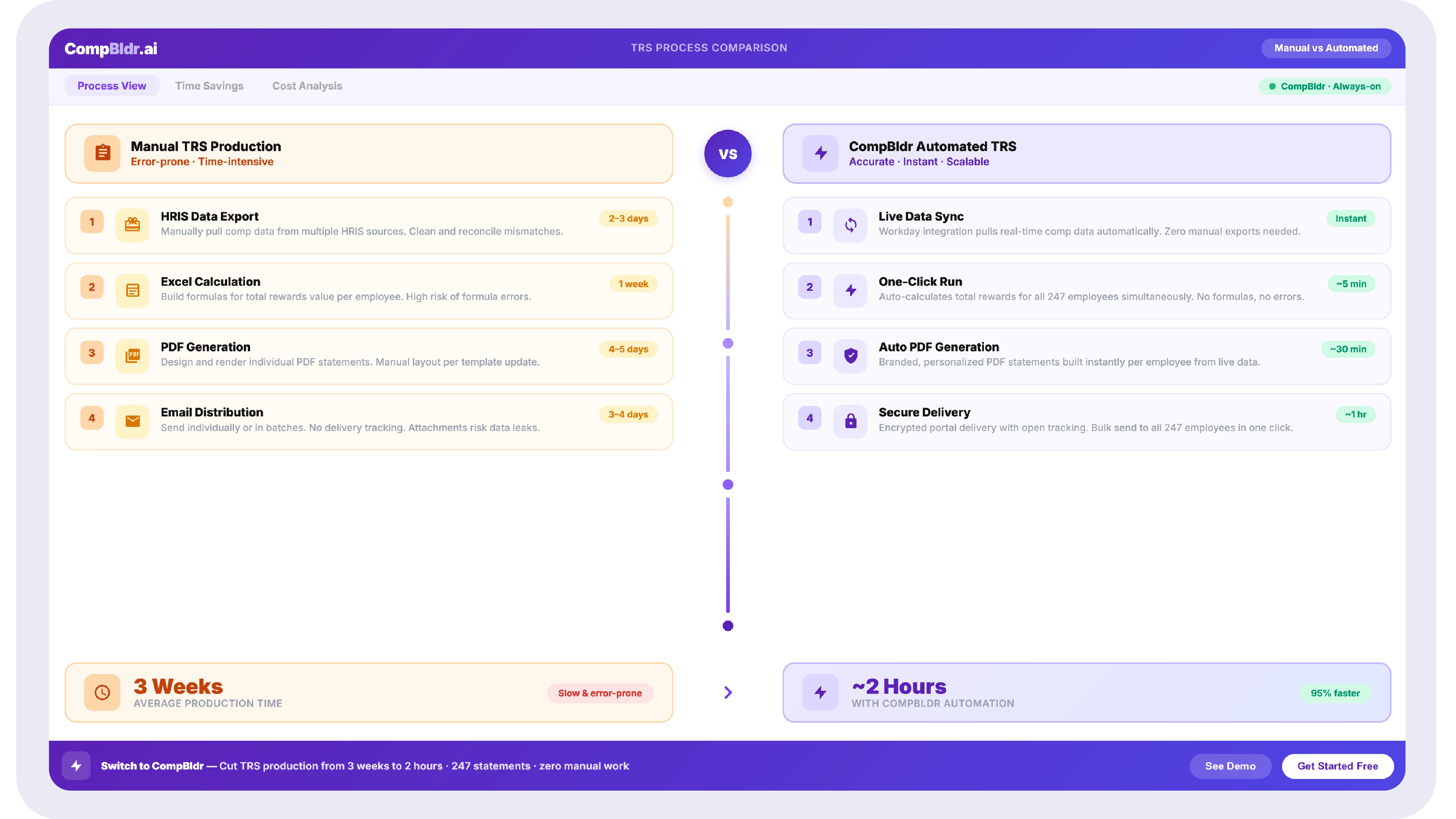Viewport: 1456px width, 819px height.
Task: Open the Cost Analysis tab
Action: click(307, 86)
